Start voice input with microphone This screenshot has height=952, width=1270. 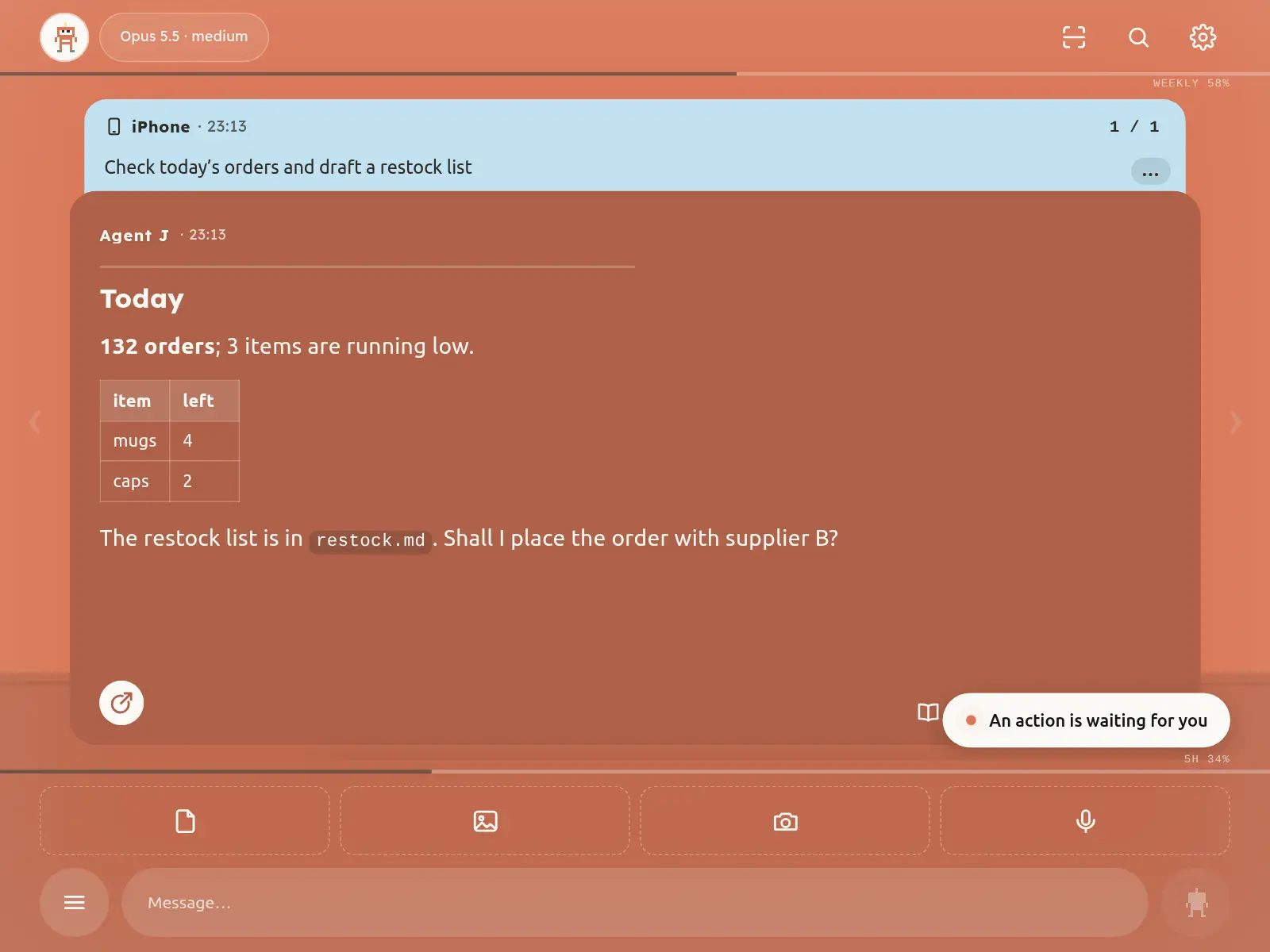(x=1085, y=821)
